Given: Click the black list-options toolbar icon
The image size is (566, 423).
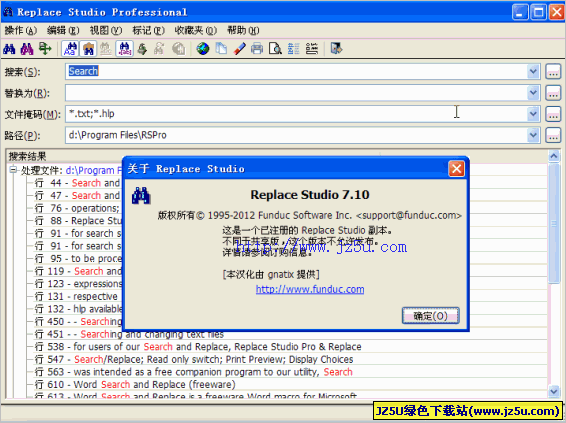Looking at the screenshot, I should point(312,48).
